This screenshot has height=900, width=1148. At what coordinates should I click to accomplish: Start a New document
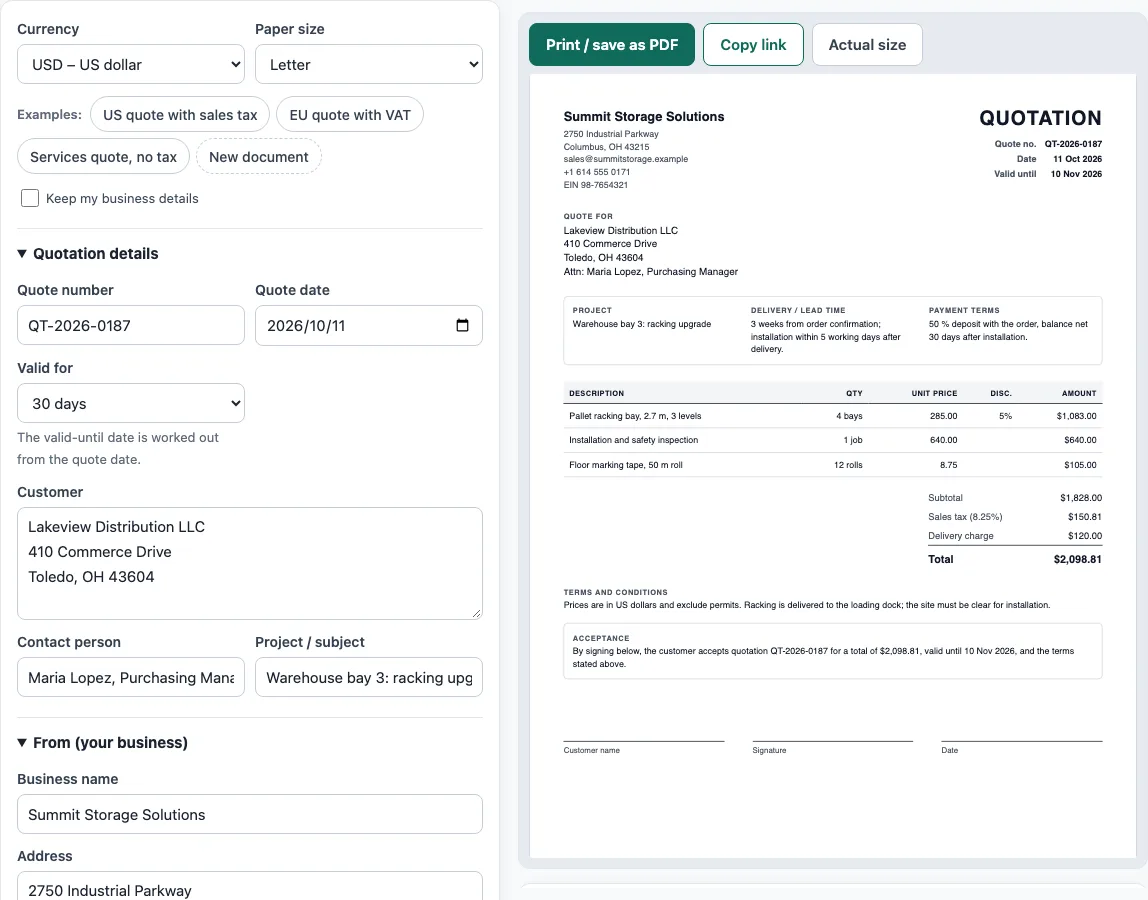point(258,157)
